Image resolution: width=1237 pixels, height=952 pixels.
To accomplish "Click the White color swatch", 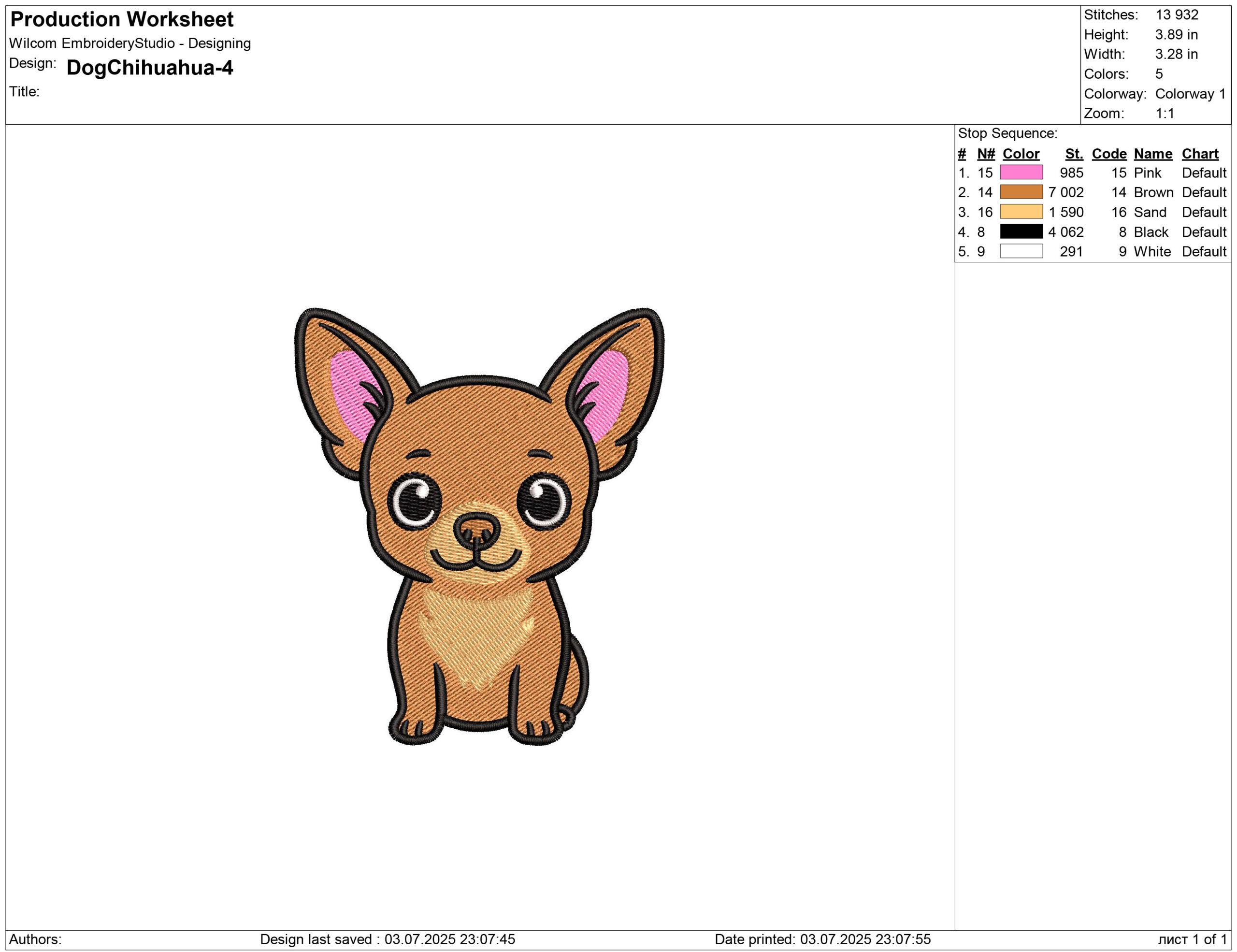I will 1021,251.
